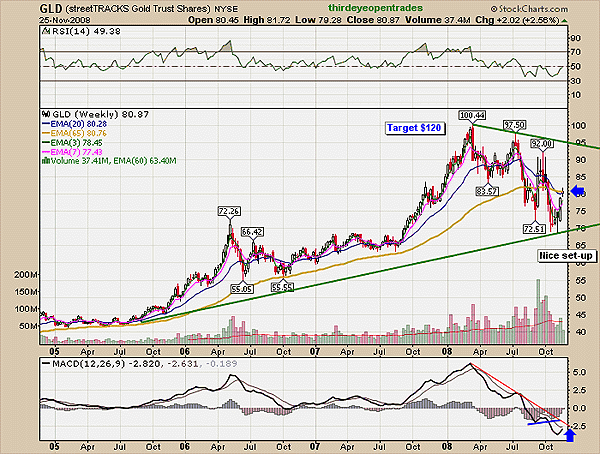Click the candlestick icon before GLD (Weekly)

46,114
